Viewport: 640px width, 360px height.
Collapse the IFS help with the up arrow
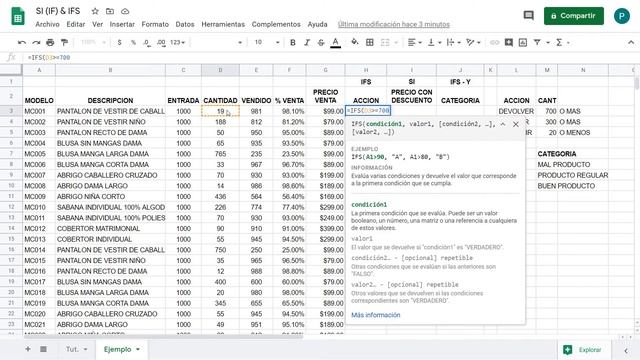(503, 124)
